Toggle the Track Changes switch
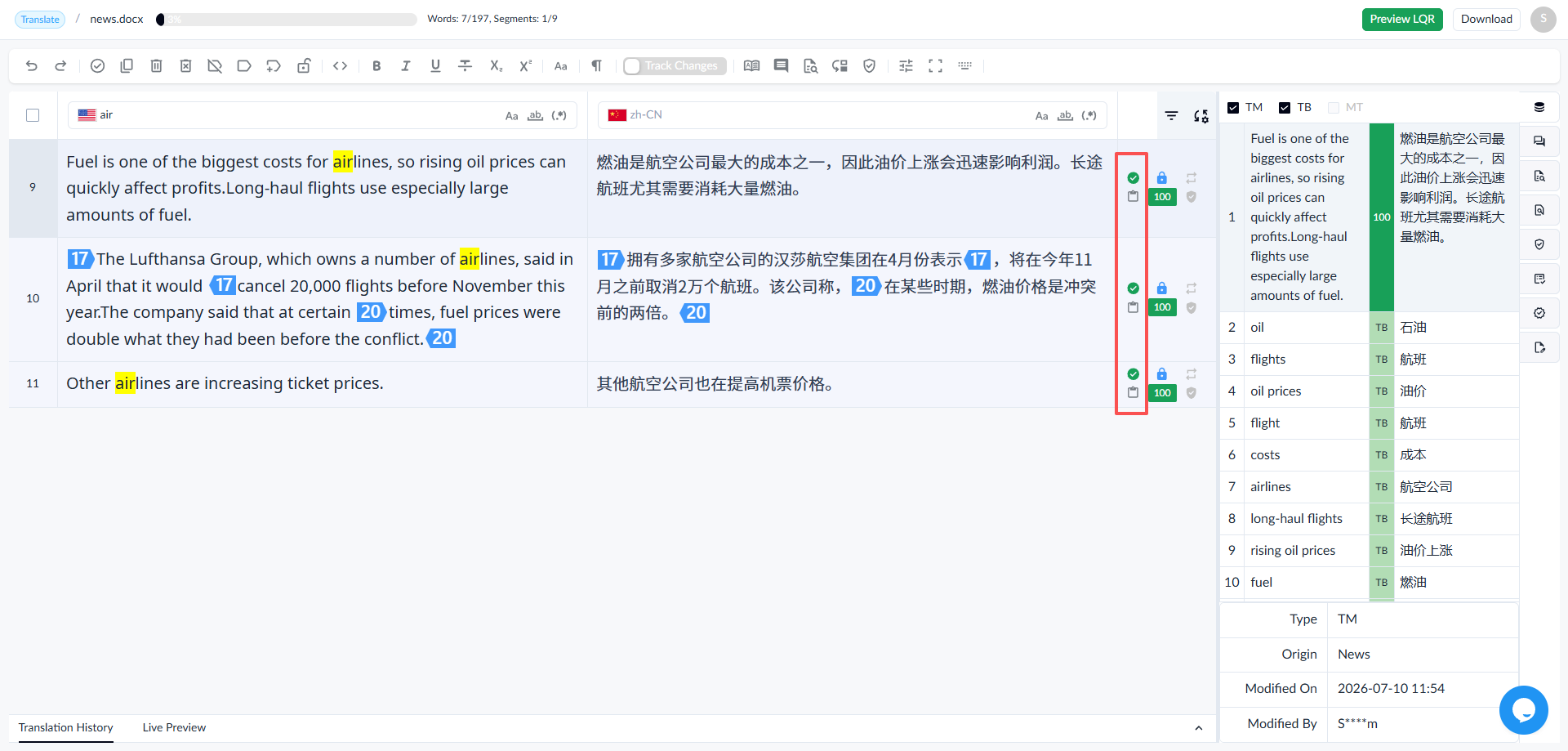Image resolution: width=1568 pixels, height=751 pixels. click(x=674, y=66)
